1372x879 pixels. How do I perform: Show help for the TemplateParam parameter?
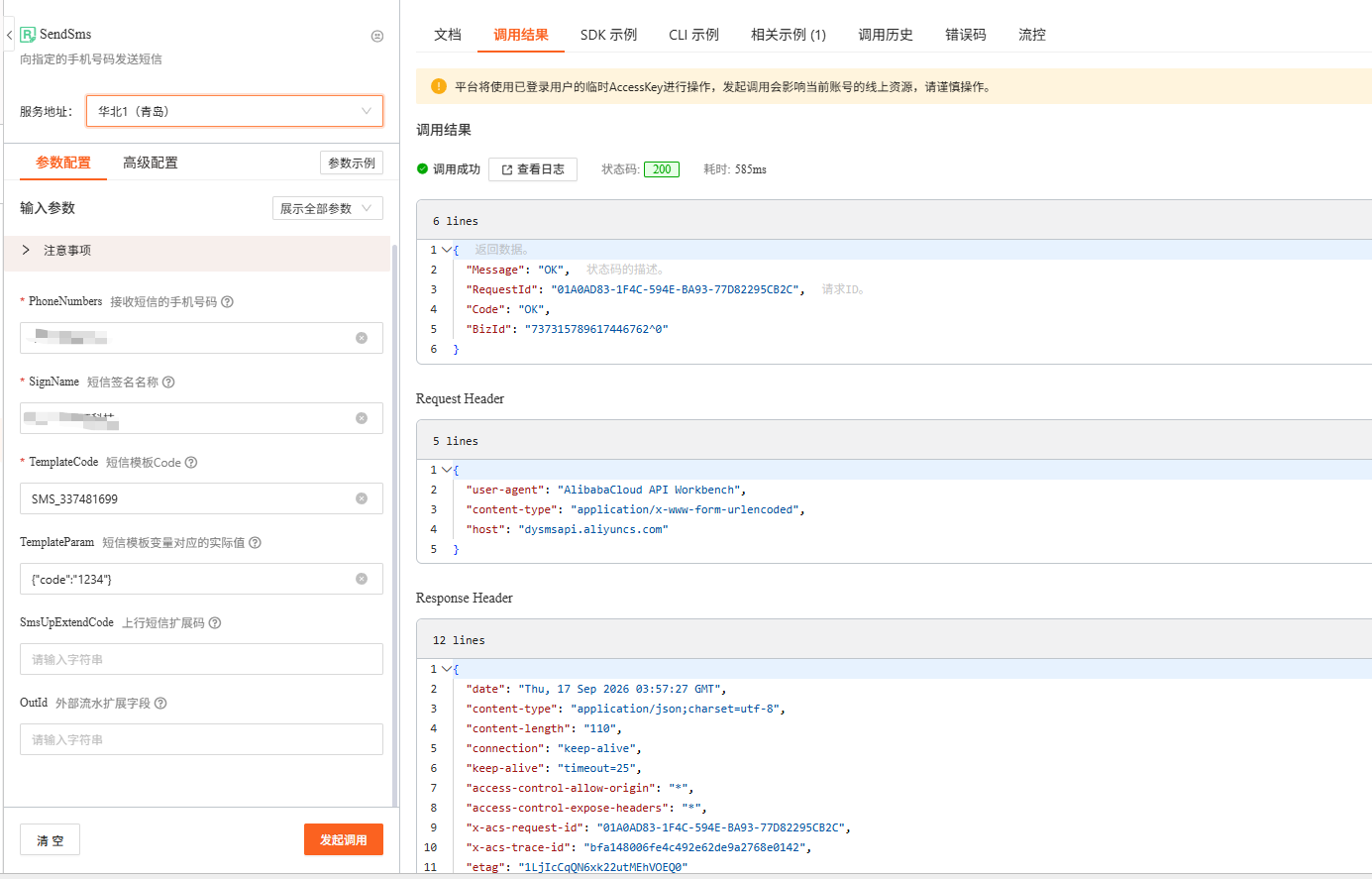pos(255,543)
